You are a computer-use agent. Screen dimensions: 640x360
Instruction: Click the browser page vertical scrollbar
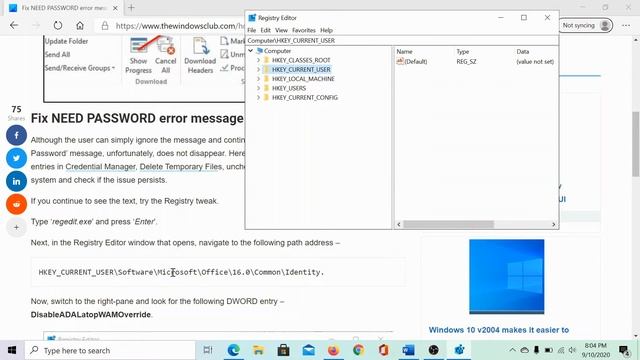click(x=636, y=144)
